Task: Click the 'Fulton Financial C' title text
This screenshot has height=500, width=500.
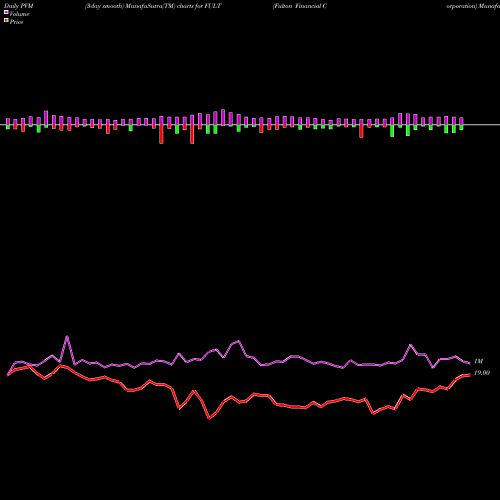Action: [x=300, y=6]
